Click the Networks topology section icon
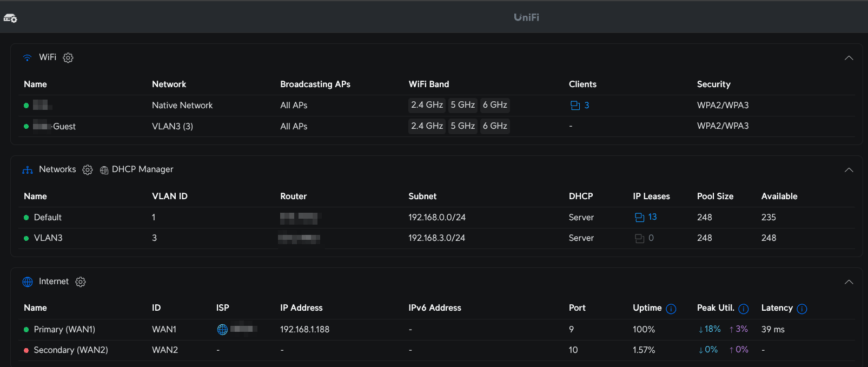This screenshot has width=868, height=367. 27,170
